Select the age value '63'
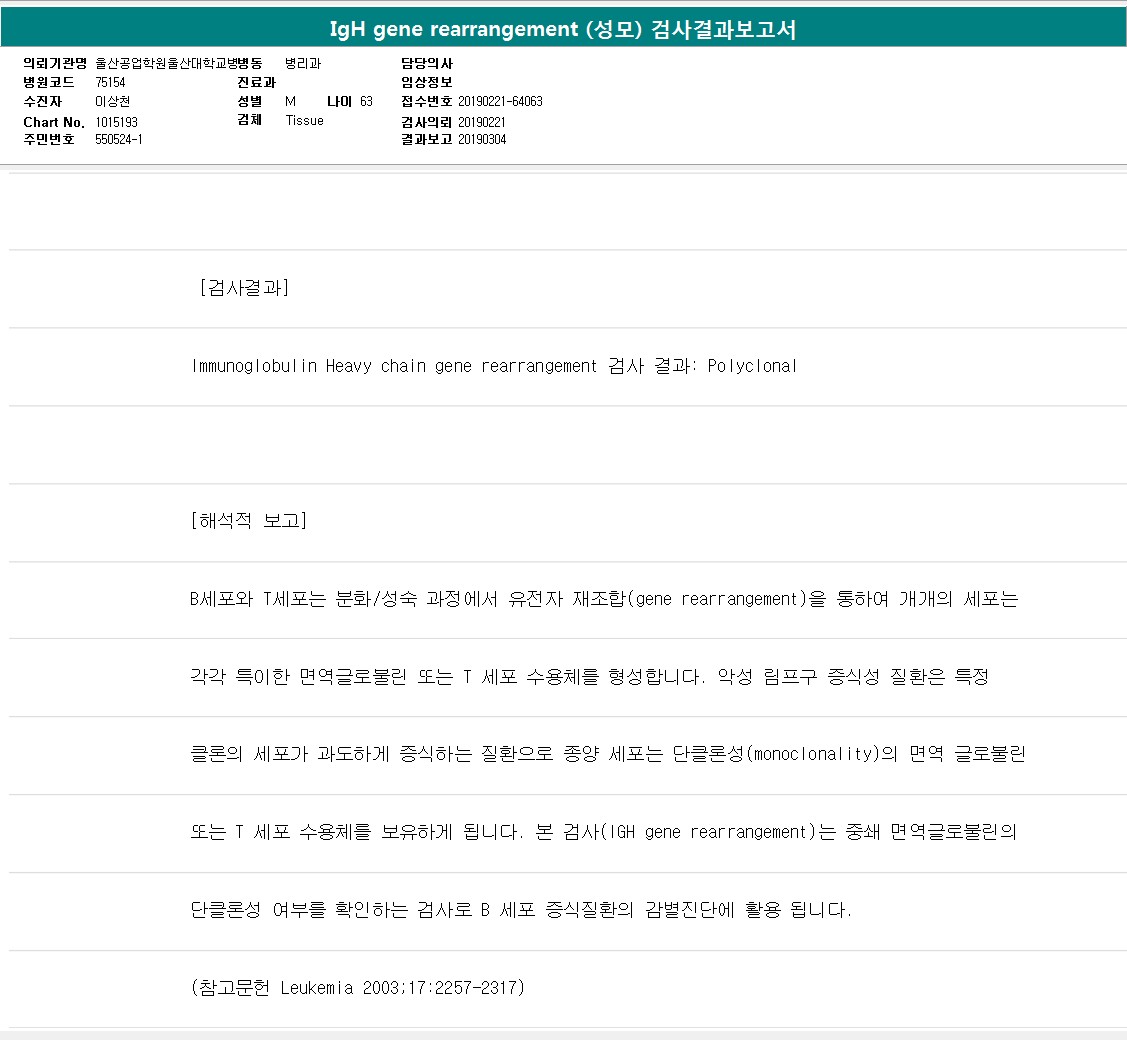This screenshot has height=1040, width=1127. tap(367, 101)
